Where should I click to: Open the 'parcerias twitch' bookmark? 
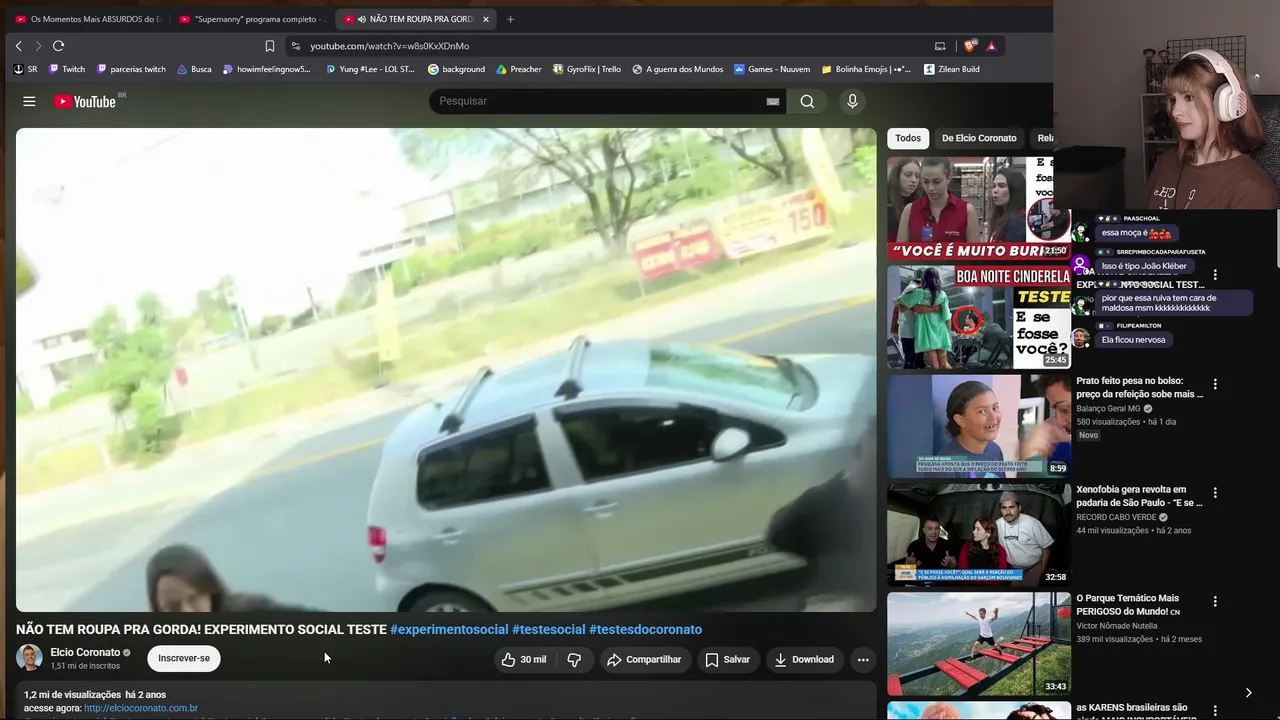click(x=131, y=70)
